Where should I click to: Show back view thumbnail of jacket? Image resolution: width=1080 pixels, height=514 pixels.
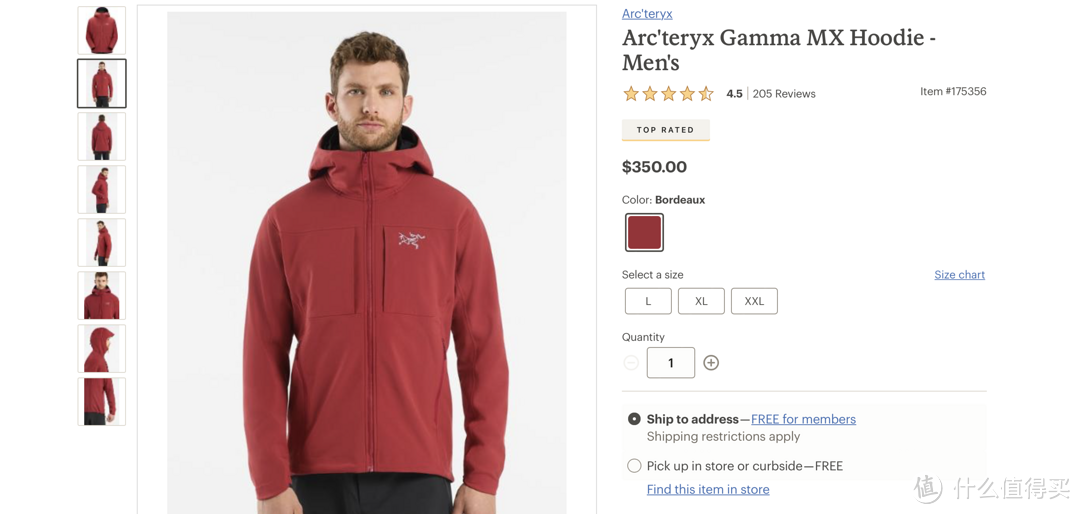coord(102,136)
